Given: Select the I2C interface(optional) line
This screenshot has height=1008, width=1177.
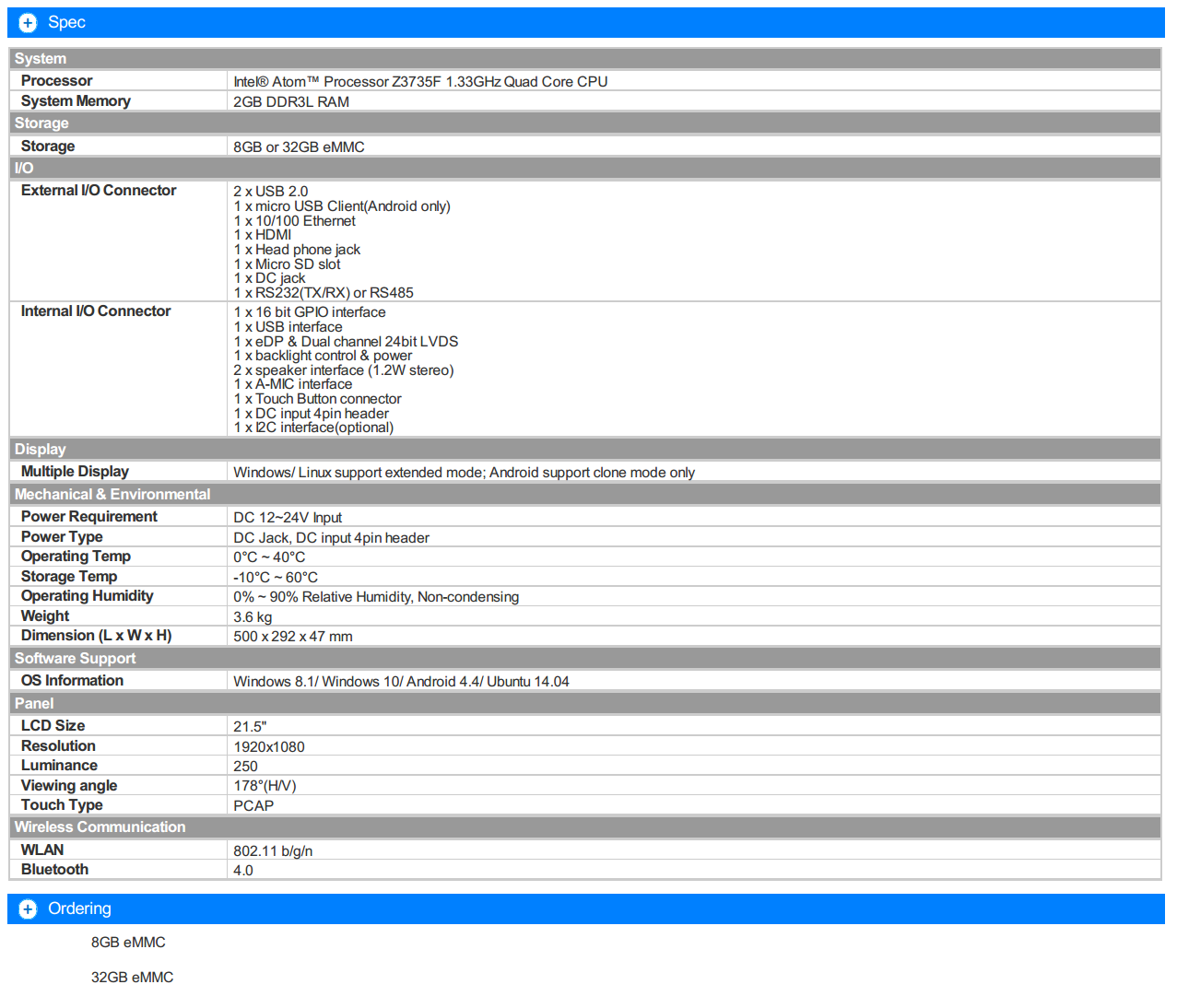Looking at the screenshot, I should click(x=313, y=428).
